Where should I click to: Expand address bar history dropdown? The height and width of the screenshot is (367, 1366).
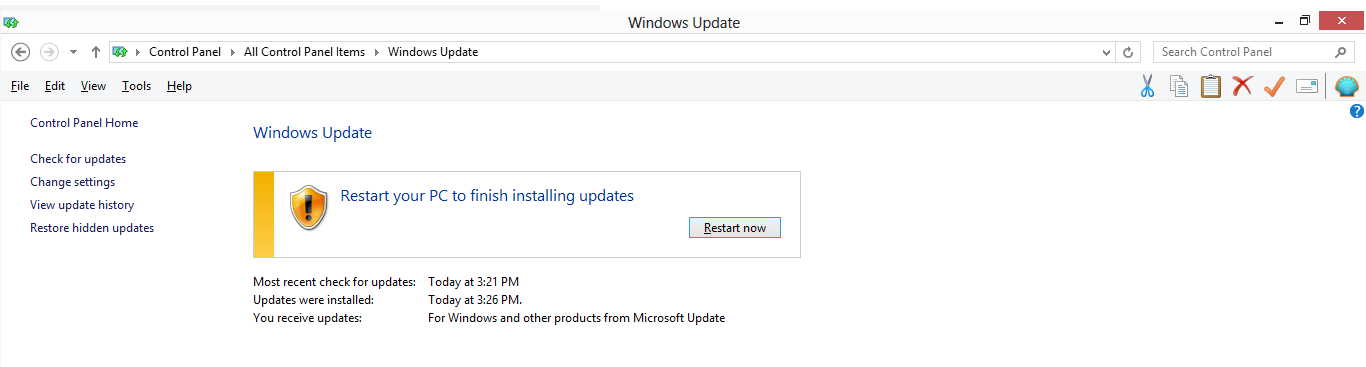coord(1106,52)
